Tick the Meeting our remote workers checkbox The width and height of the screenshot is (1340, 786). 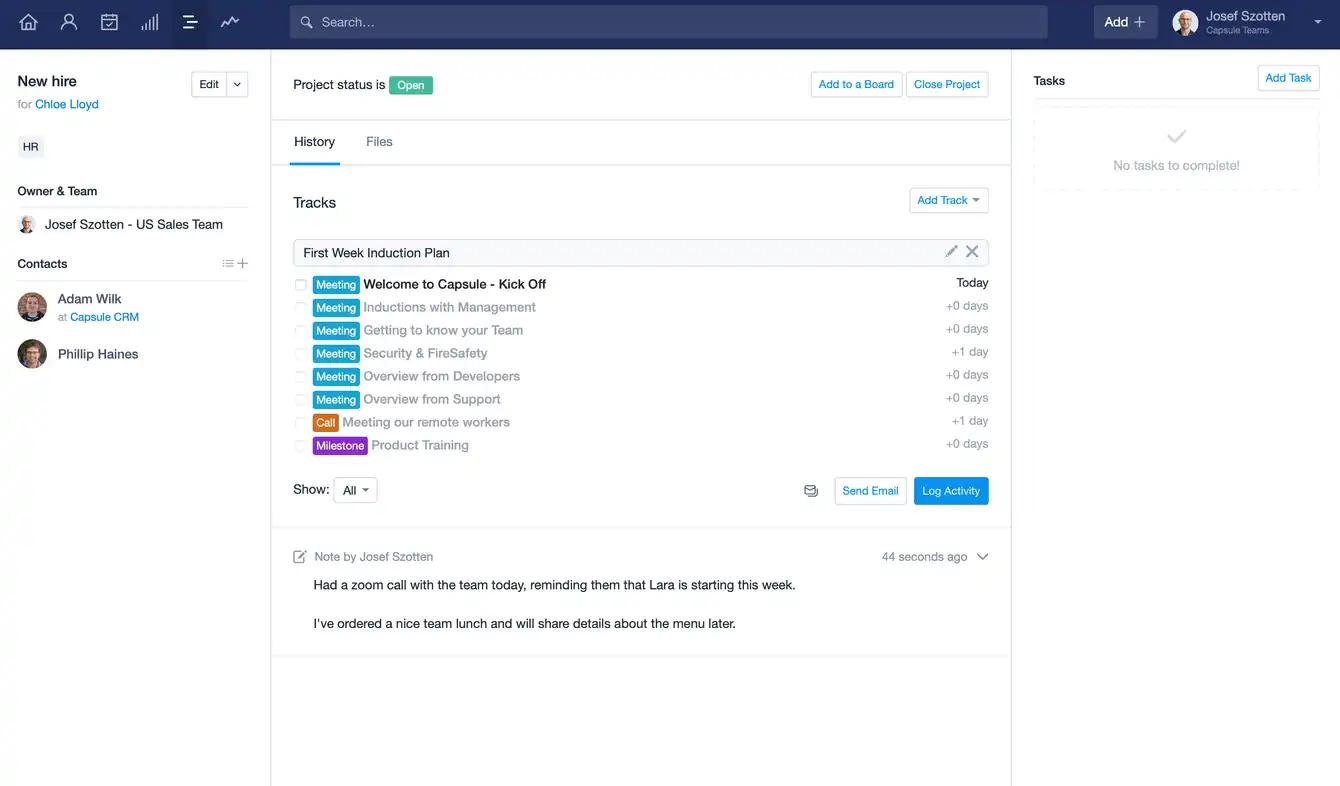[300, 423]
